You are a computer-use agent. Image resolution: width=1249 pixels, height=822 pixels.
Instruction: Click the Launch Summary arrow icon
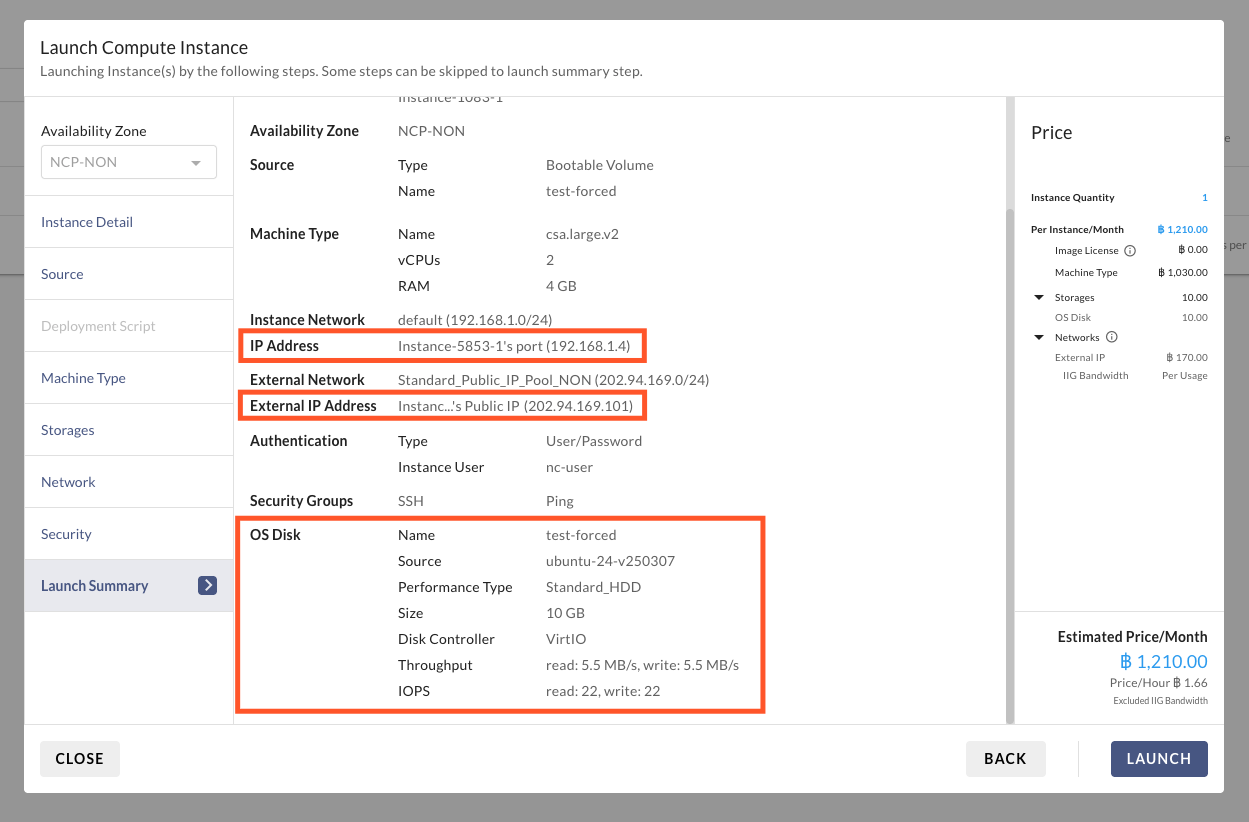coord(207,586)
